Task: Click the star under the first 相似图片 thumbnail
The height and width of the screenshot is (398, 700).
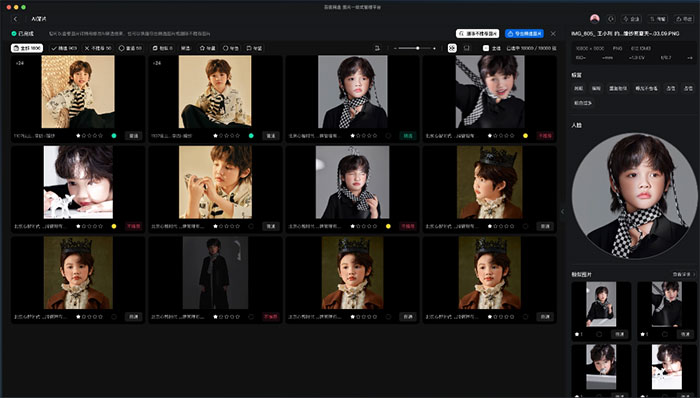Action: coord(577,334)
